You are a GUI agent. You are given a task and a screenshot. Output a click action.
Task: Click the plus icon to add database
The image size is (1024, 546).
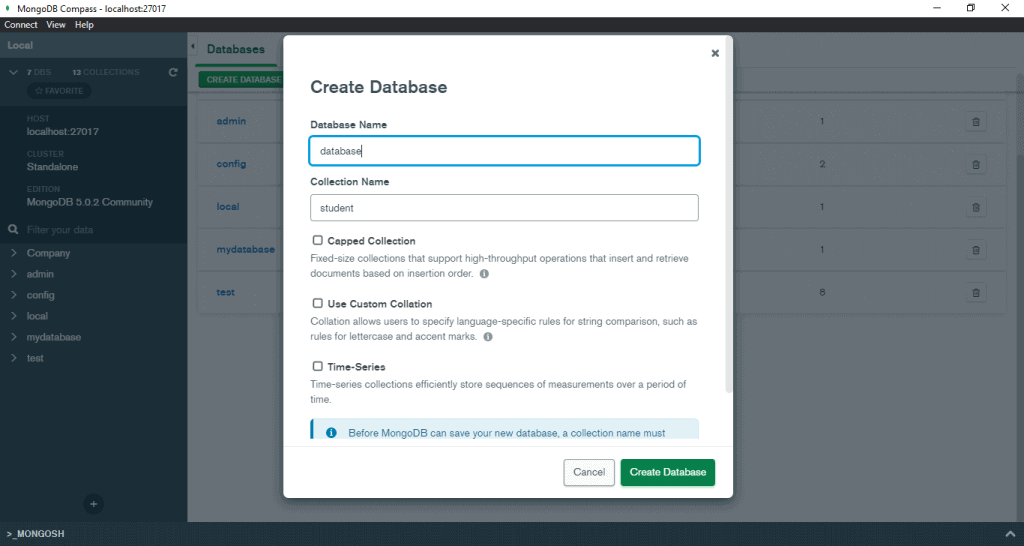(x=93, y=504)
